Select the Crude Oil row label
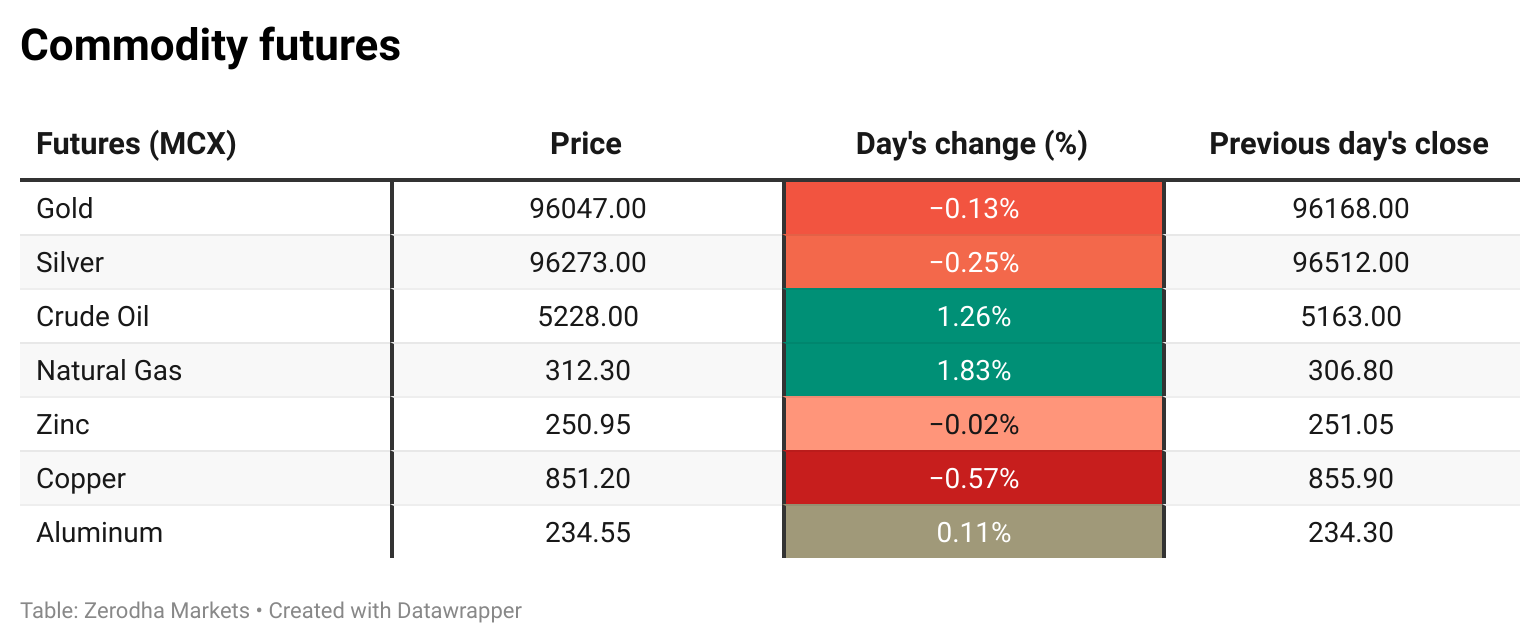The width and height of the screenshot is (1540, 644). point(93,317)
